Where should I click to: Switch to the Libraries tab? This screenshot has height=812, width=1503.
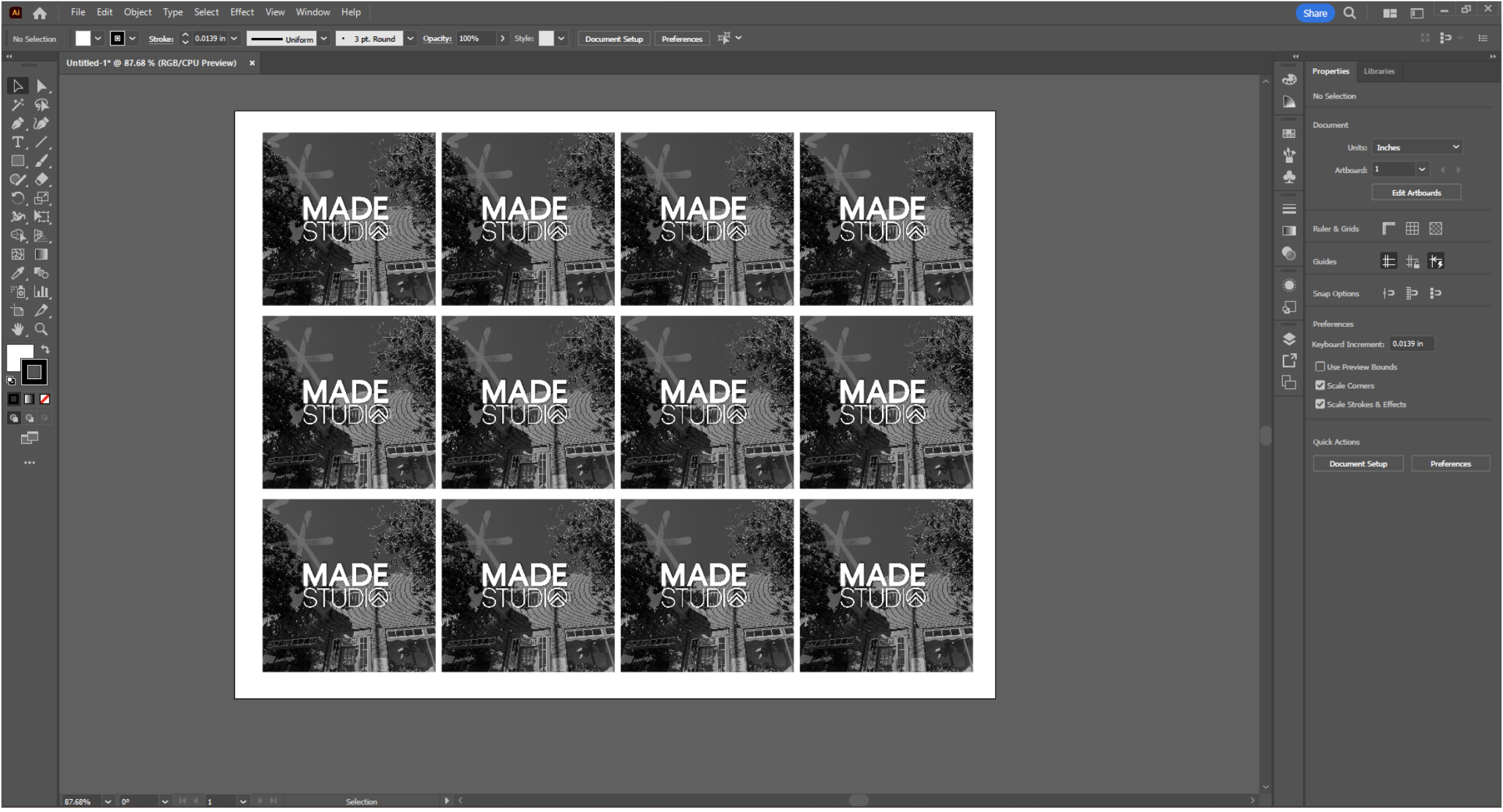1379,71
